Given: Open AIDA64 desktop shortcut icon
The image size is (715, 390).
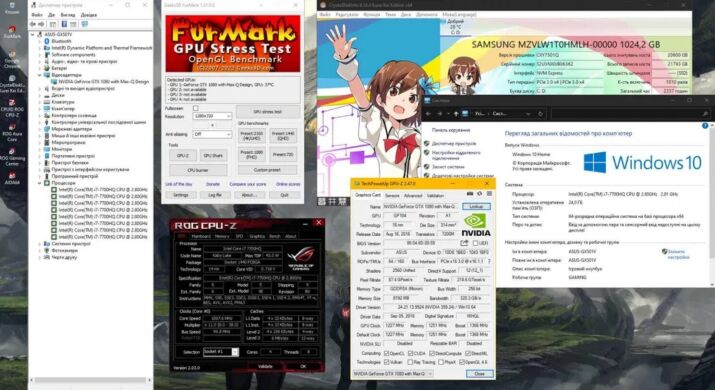Looking at the screenshot, I should (x=12, y=178).
